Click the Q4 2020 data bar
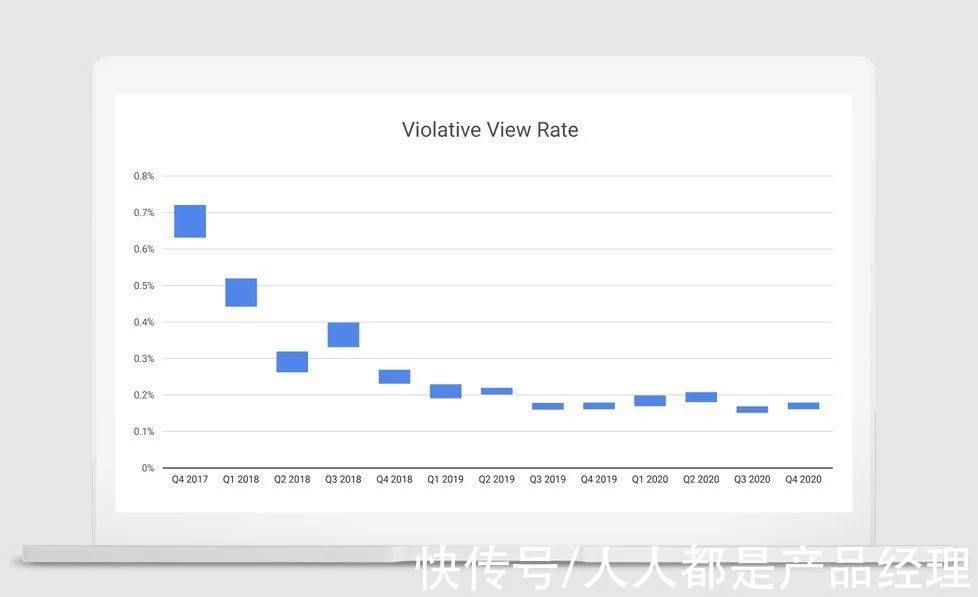 click(803, 406)
